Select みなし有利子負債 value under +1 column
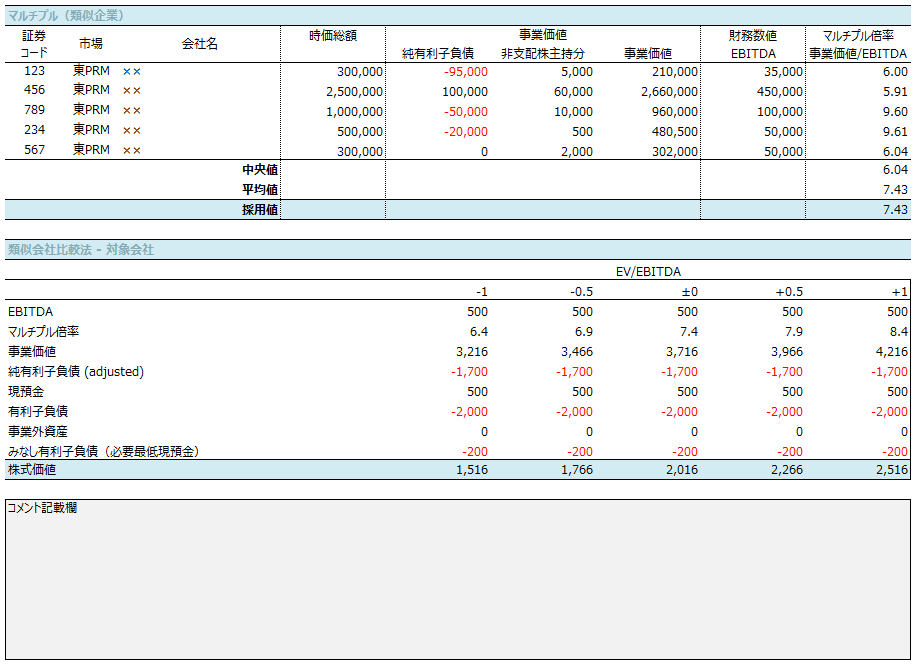This screenshot has height=666, width=917. pos(895,451)
